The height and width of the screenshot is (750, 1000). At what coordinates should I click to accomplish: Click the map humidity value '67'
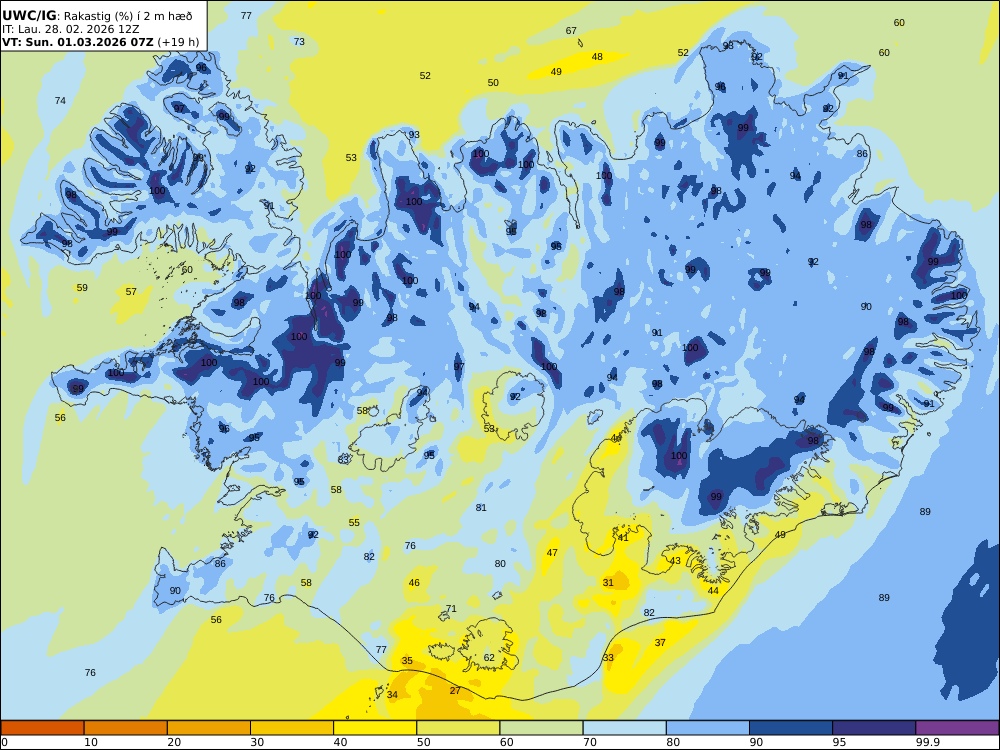pyautogui.click(x=571, y=31)
